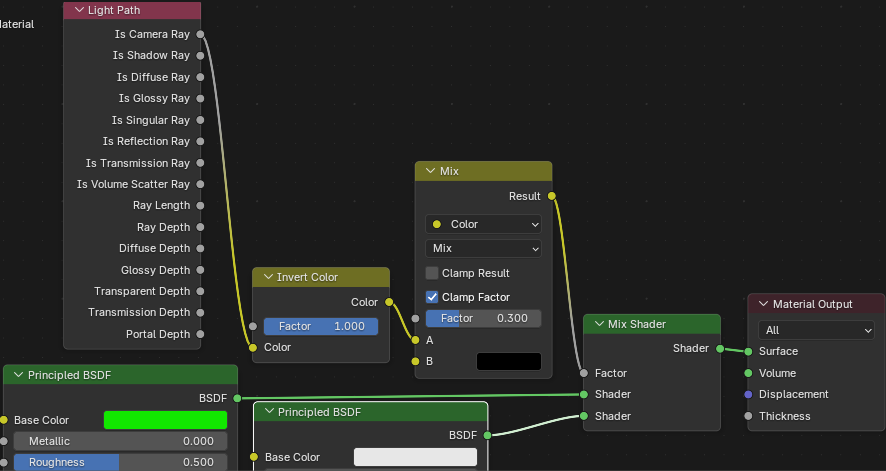886x471 pixels.
Task: Click the Is Shadow Ray output socket
Action: (200, 55)
